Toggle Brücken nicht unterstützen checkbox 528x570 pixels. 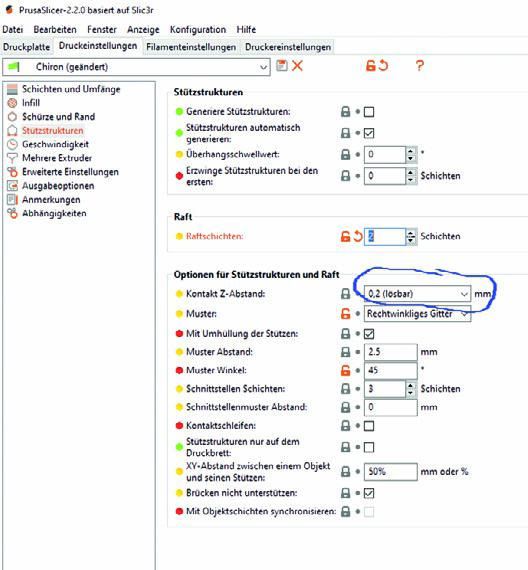369,493
